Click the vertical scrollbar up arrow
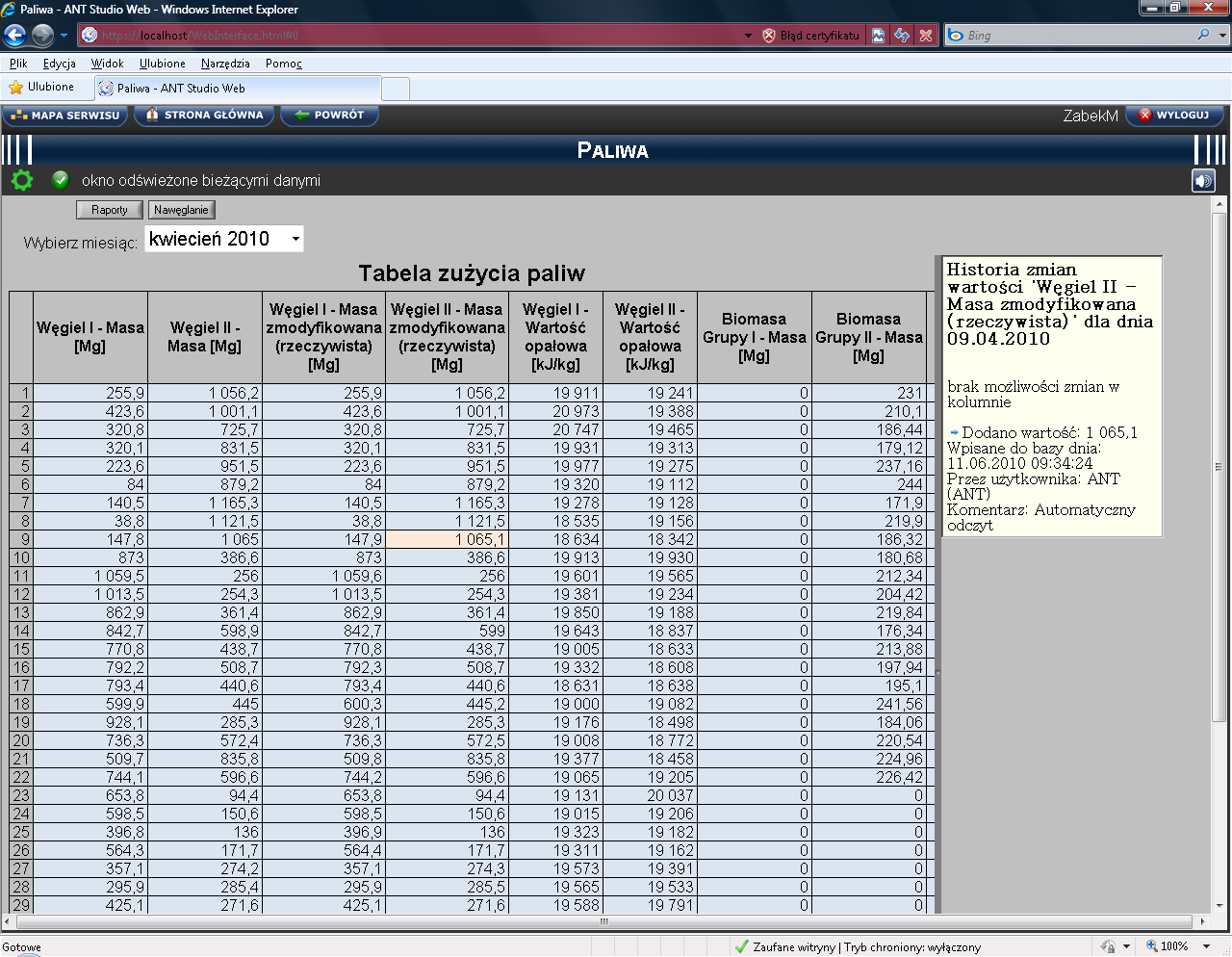This screenshot has width=1232, height=957. coord(1219,204)
